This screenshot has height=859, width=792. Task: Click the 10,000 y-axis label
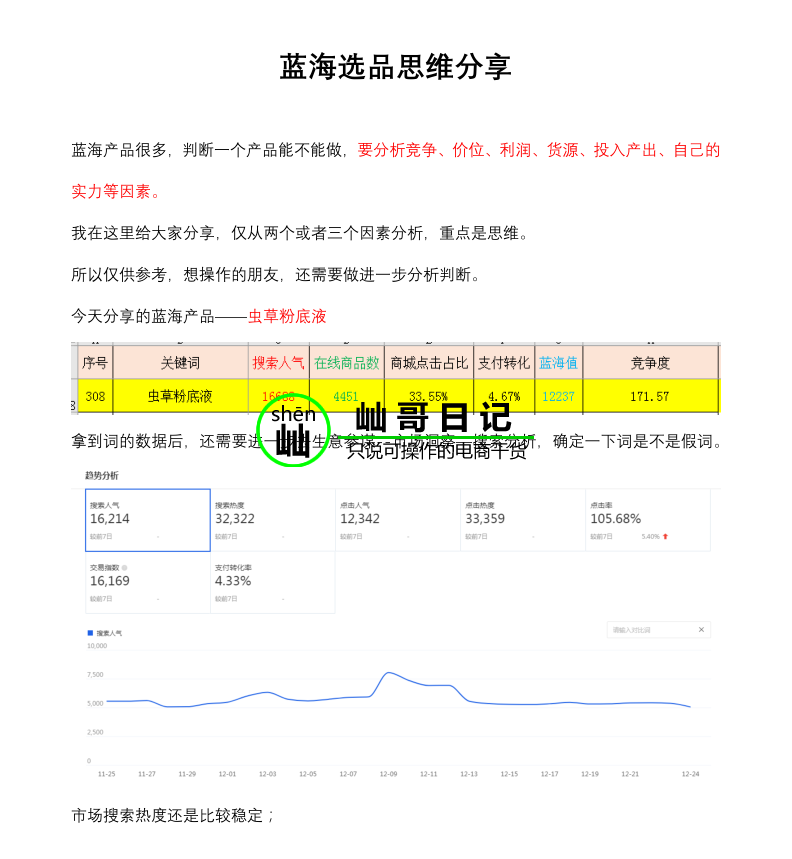click(97, 646)
